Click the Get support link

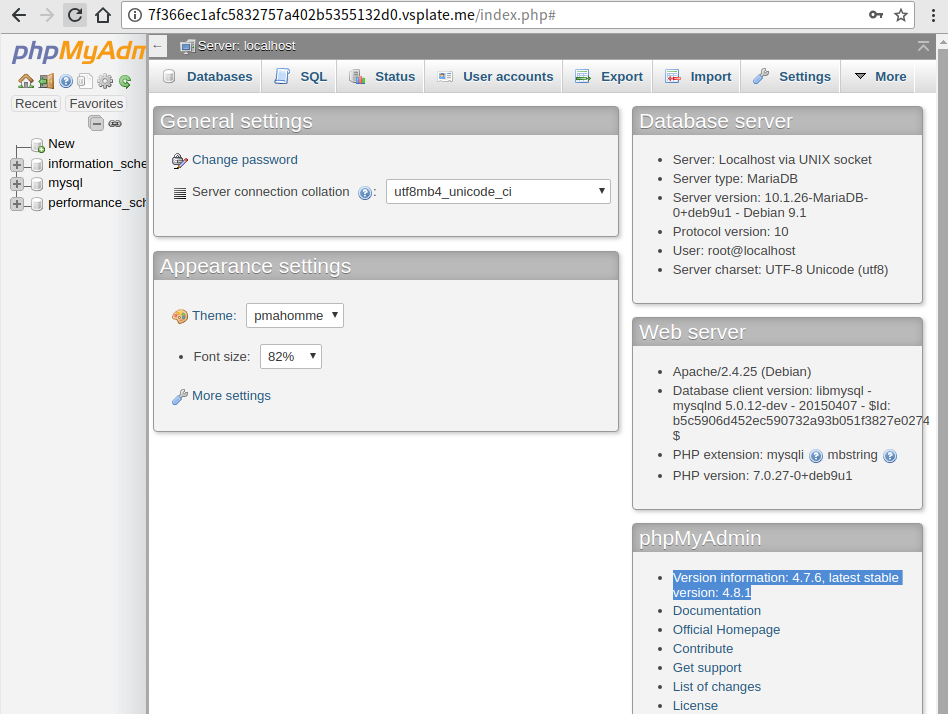pyautogui.click(x=707, y=668)
